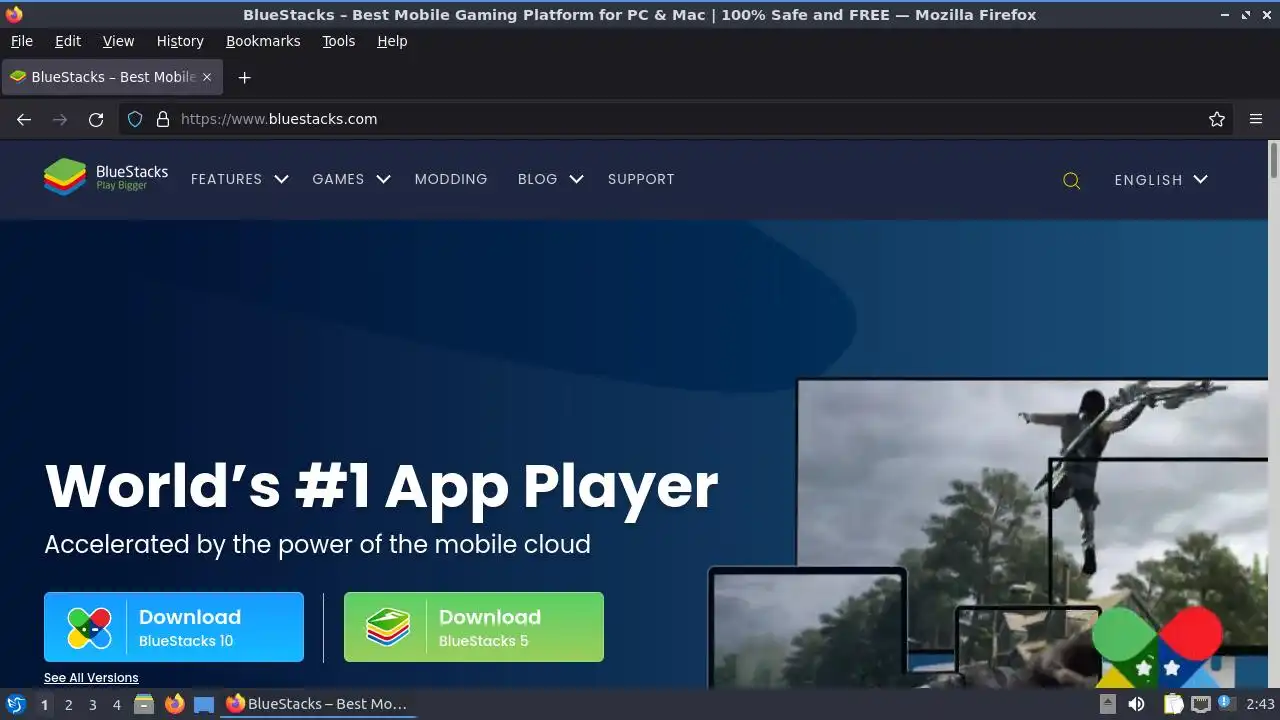Expand the FEATURES dropdown menu
1280x720 pixels.
click(x=239, y=179)
